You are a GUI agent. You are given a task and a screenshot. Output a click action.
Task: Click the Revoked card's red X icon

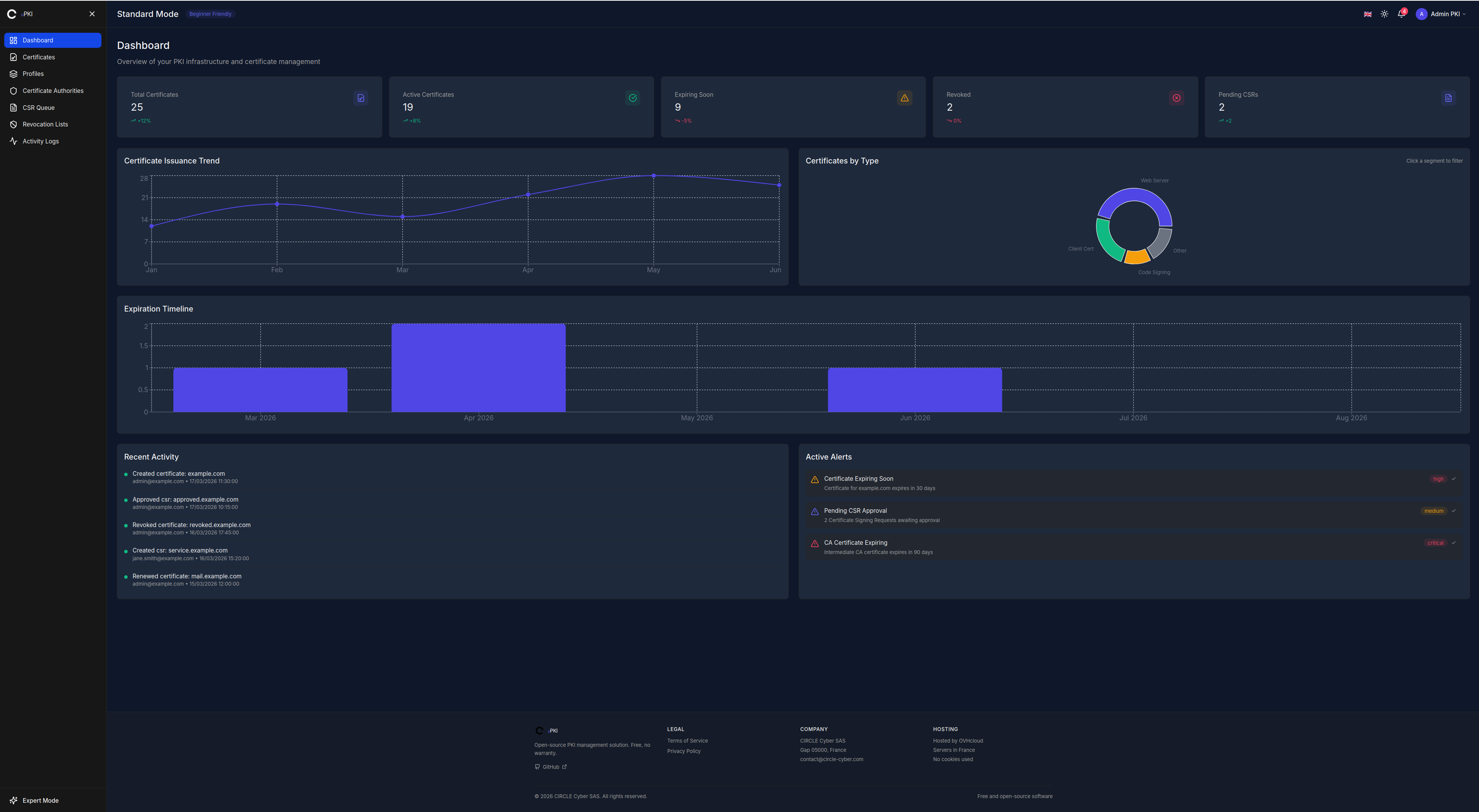(x=1176, y=98)
